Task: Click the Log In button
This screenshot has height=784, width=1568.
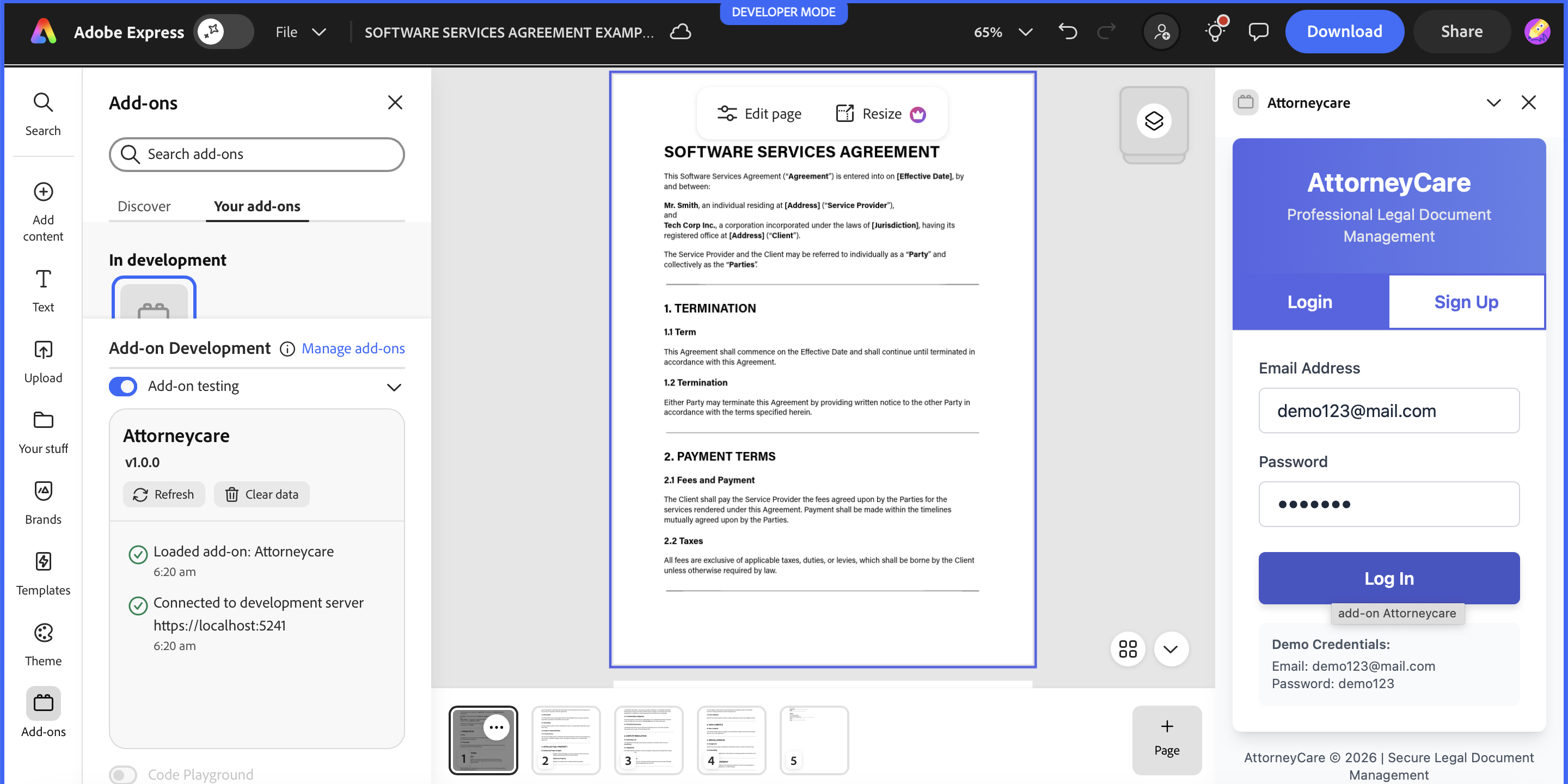Action: (1388, 578)
